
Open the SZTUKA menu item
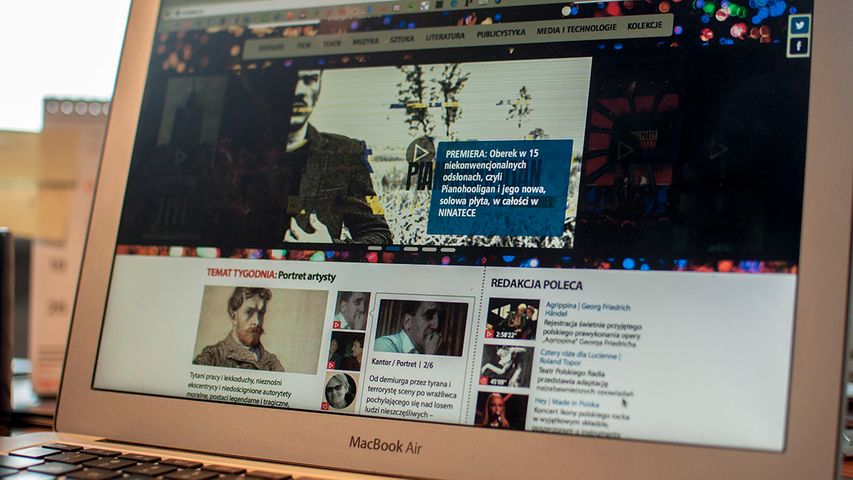click(402, 39)
